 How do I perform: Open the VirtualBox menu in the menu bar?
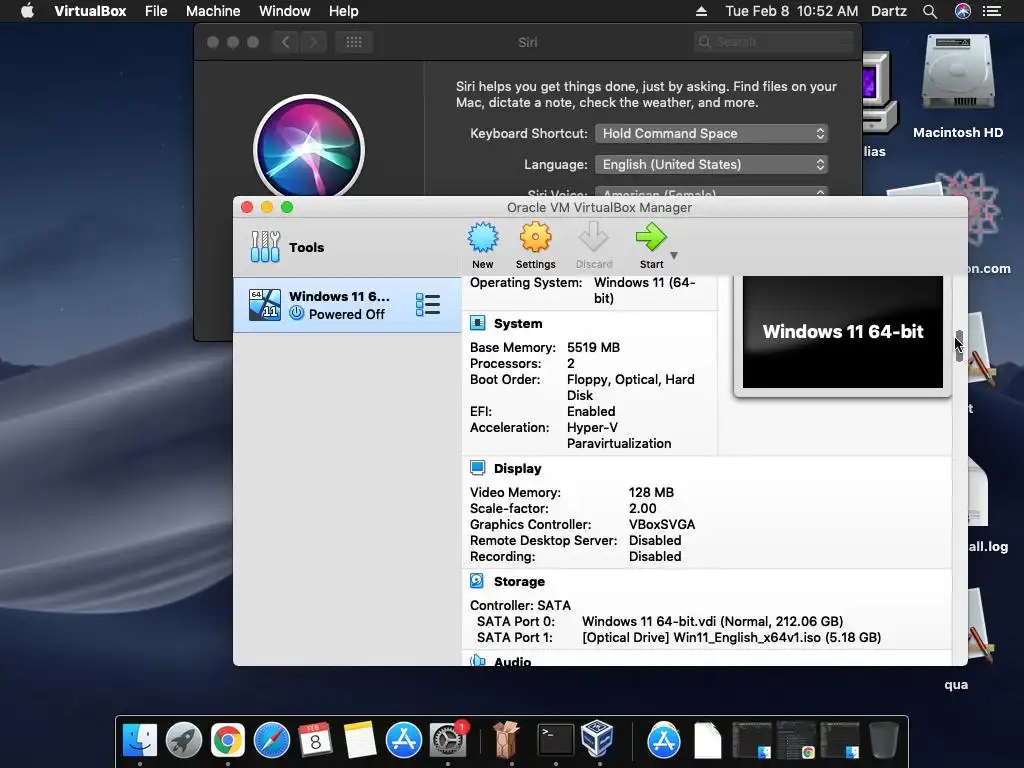90,11
